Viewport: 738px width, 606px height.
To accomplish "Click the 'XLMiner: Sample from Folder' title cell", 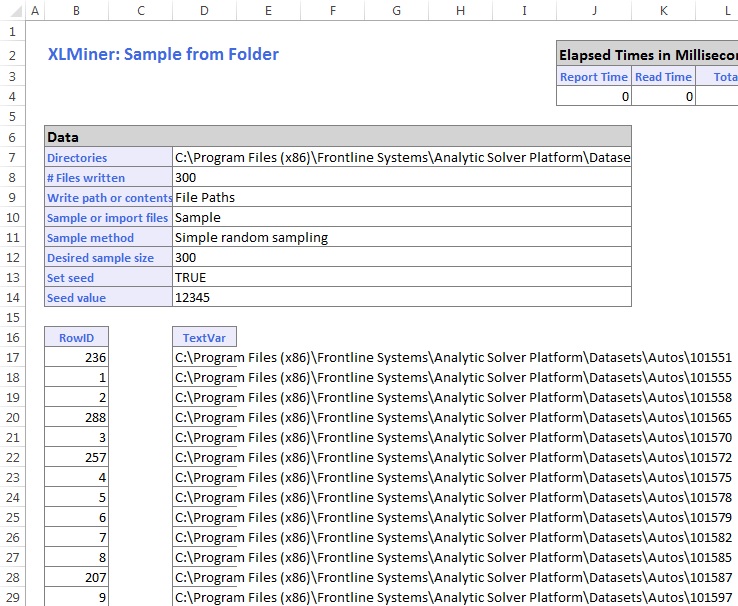I will point(163,55).
